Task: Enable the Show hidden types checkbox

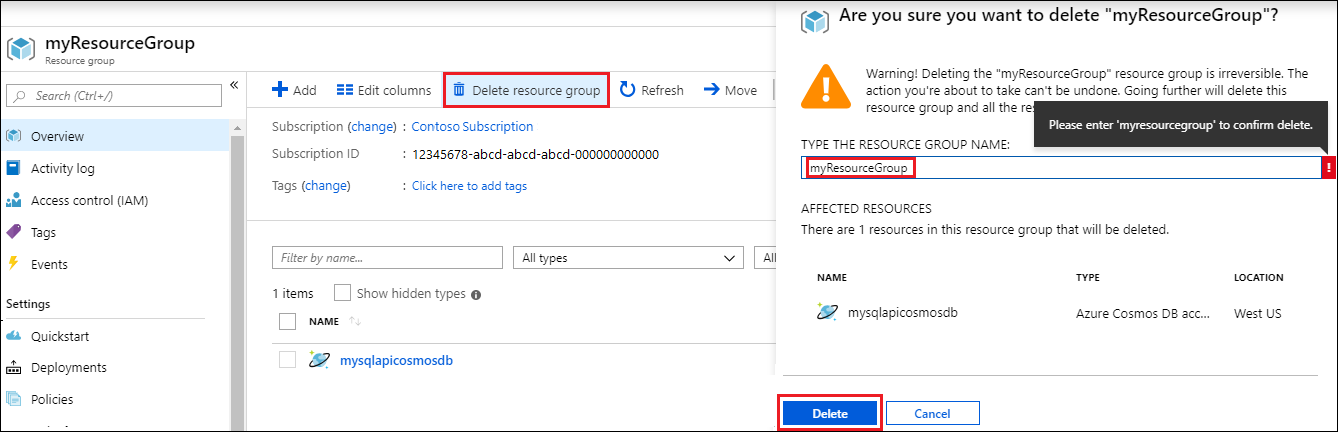Action: (x=342, y=293)
